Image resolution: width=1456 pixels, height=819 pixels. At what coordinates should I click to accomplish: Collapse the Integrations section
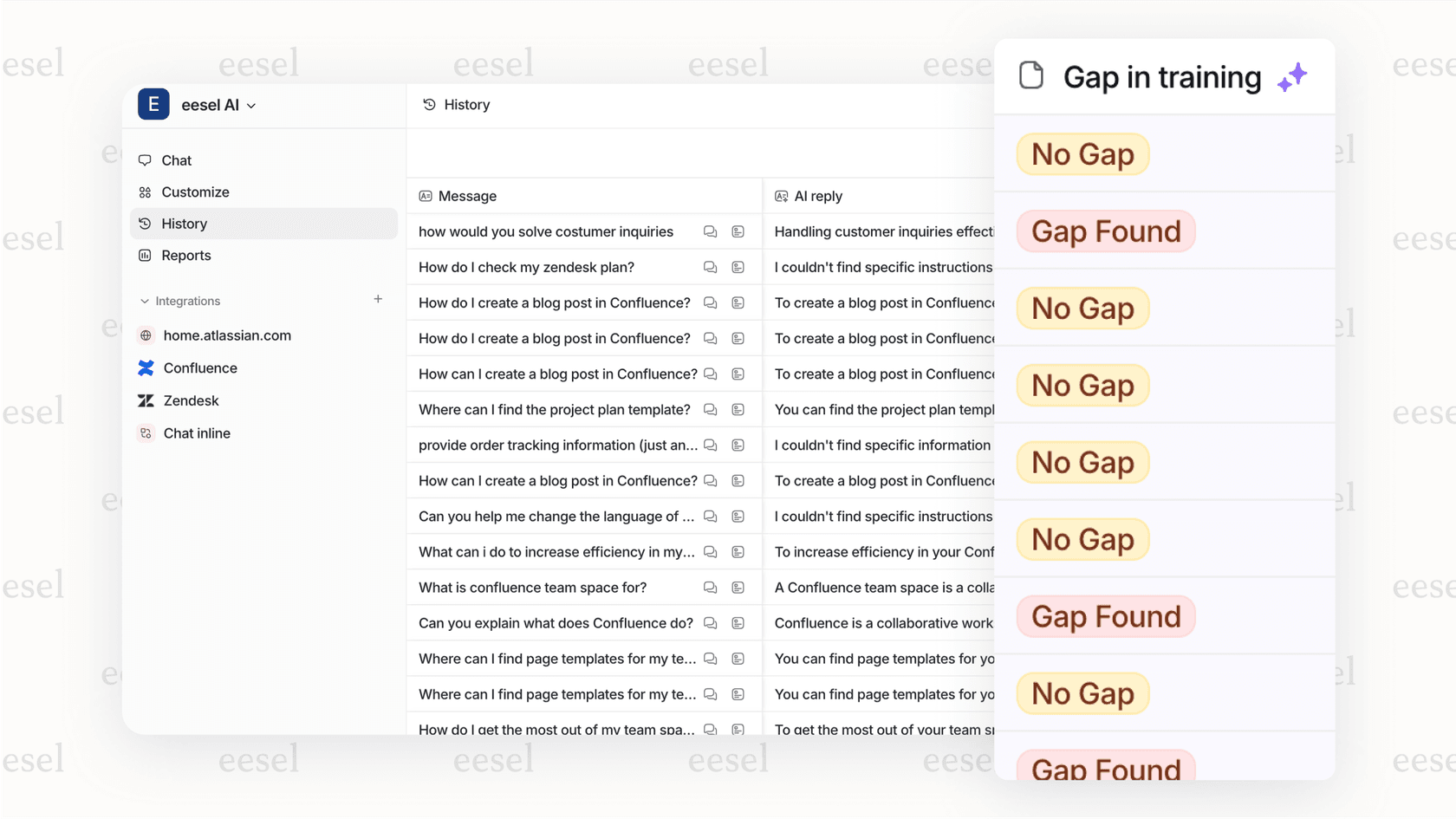144,301
